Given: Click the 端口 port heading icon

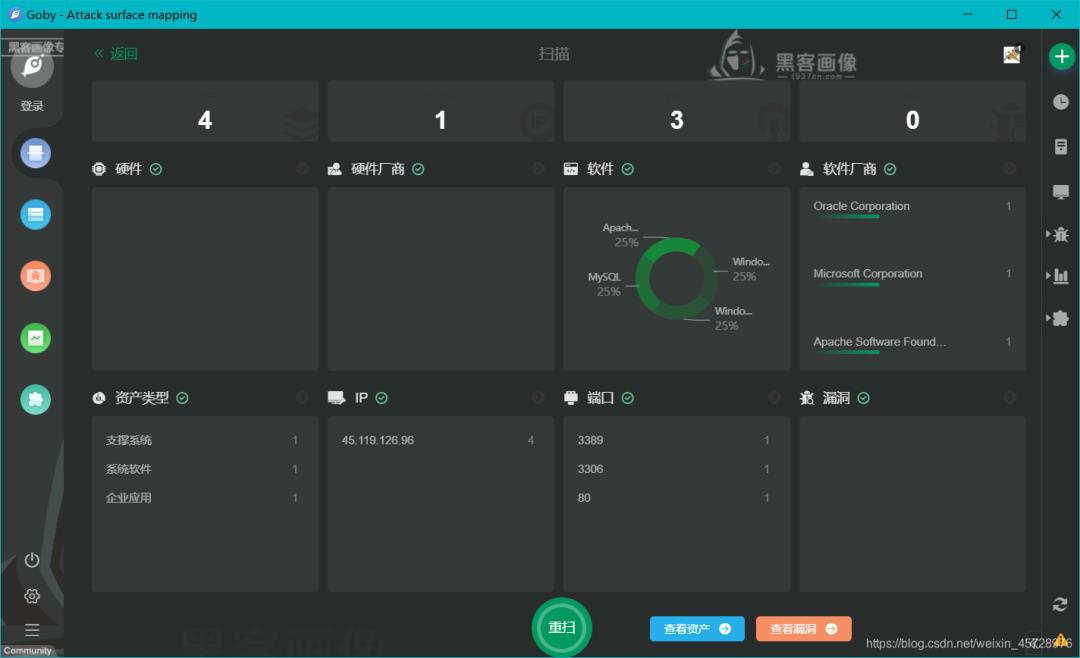Looking at the screenshot, I should pos(570,398).
